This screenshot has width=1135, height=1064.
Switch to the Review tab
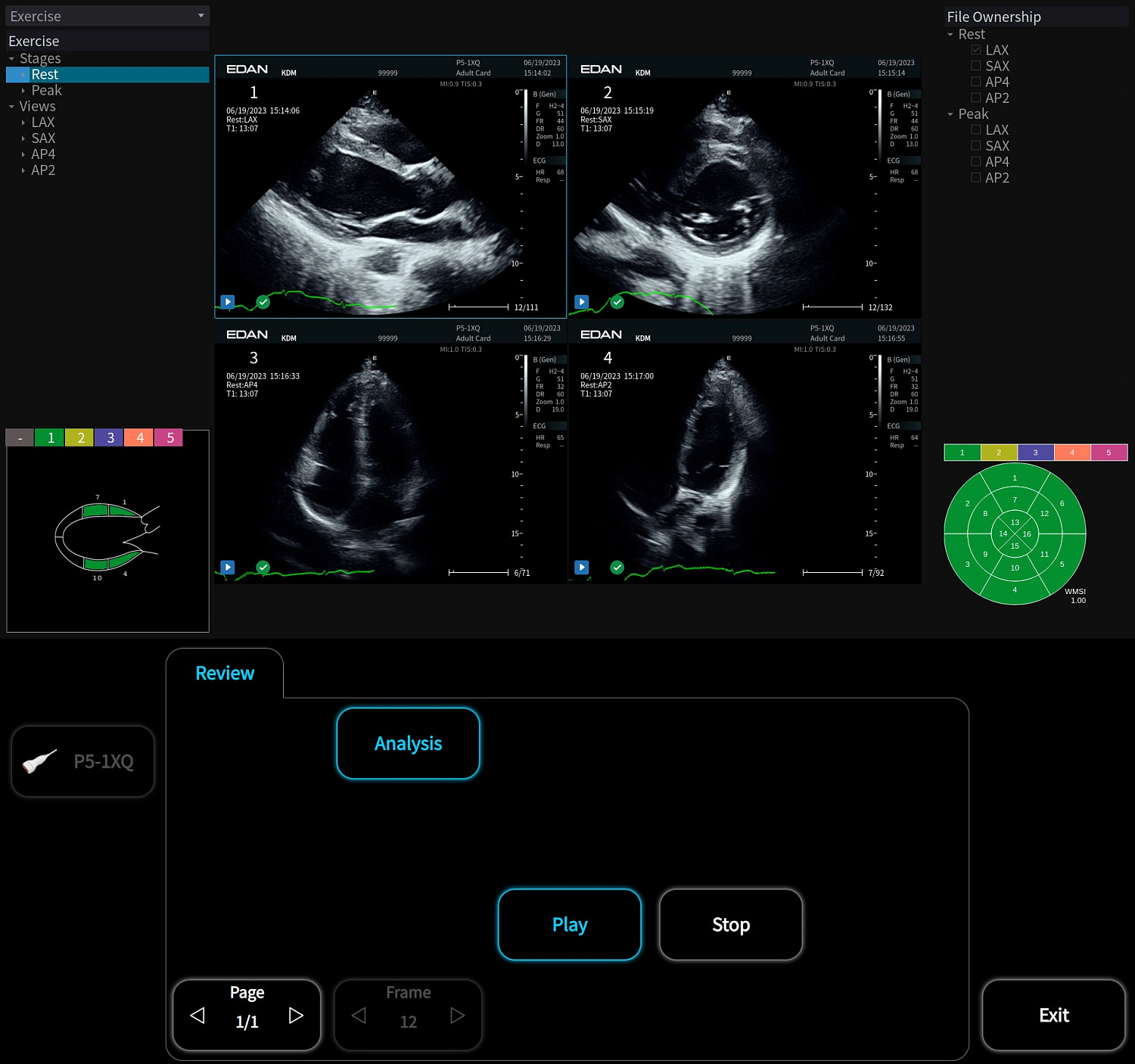[225, 674]
